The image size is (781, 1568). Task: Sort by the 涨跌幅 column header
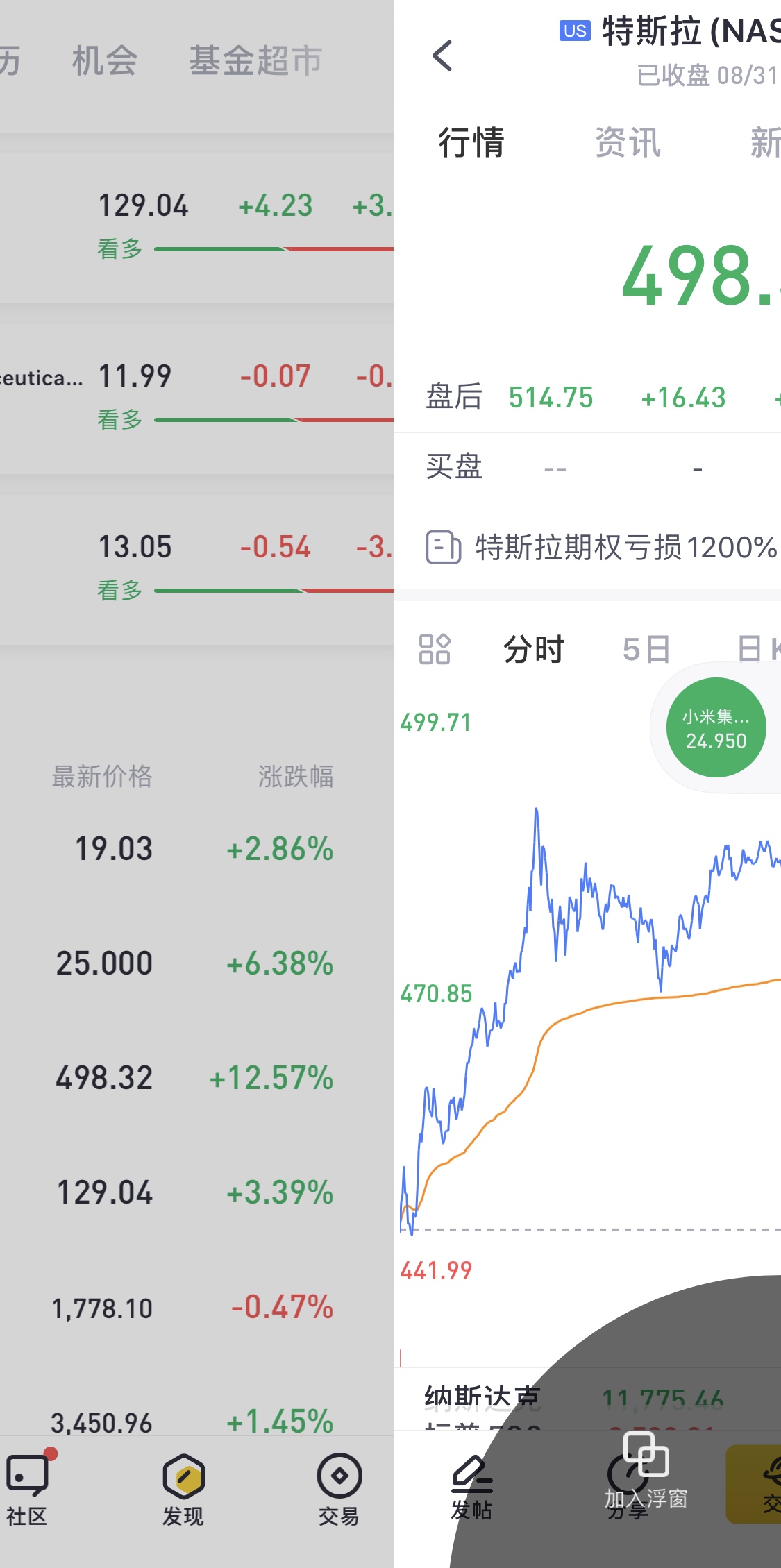click(x=296, y=776)
